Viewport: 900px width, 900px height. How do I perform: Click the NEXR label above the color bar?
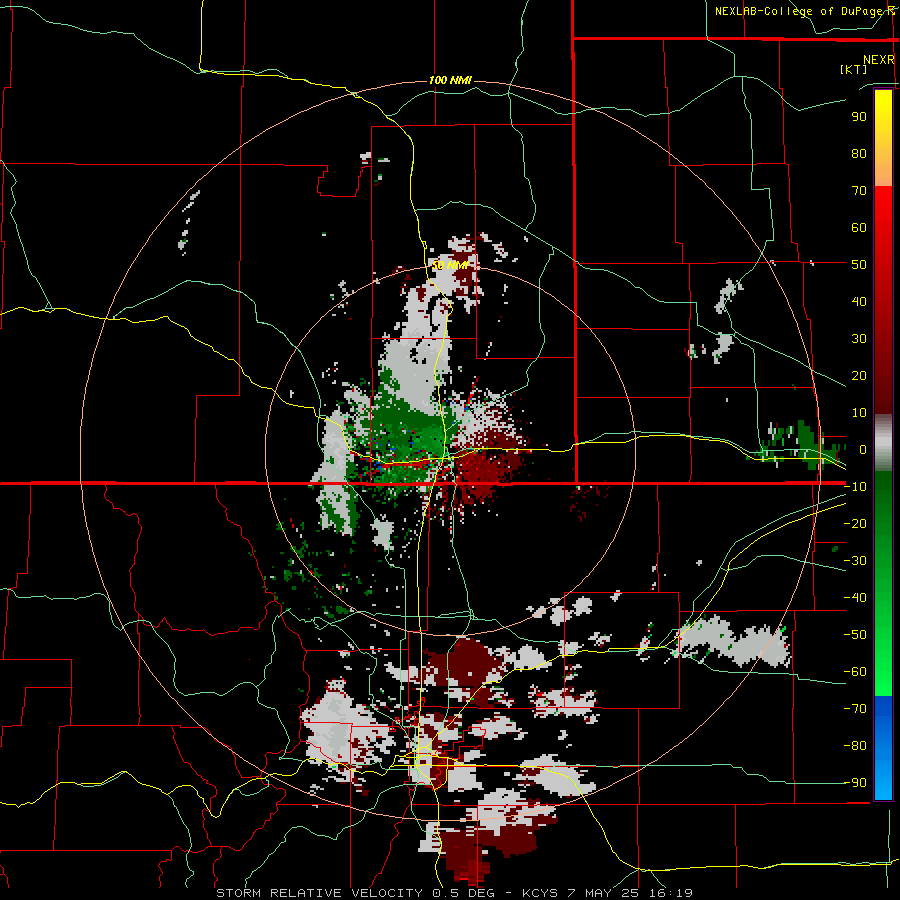879,60
